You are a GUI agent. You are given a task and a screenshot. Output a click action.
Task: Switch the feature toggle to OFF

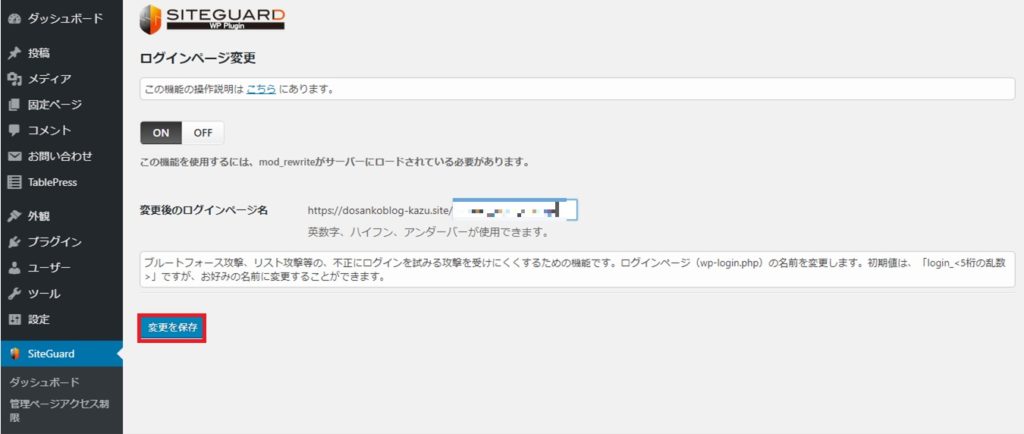coord(203,132)
